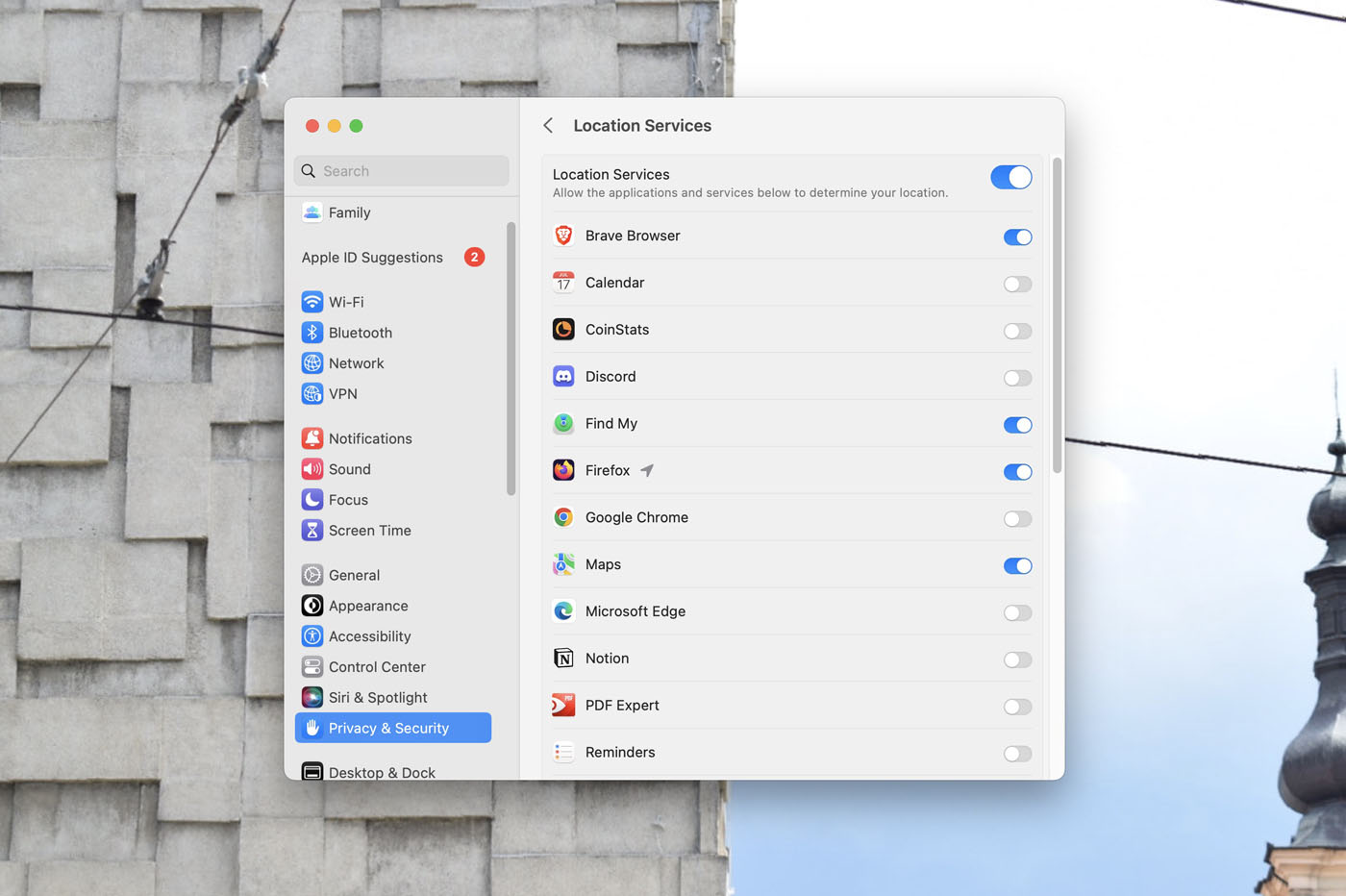This screenshot has height=896, width=1346.
Task: Open Apple ID Suggestions in sidebar
Action: [372, 258]
